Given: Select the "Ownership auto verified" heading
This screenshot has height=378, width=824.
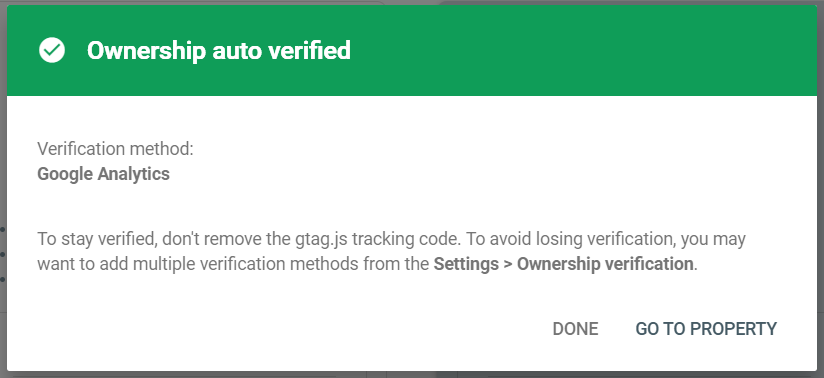Looking at the screenshot, I should point(219,50).
